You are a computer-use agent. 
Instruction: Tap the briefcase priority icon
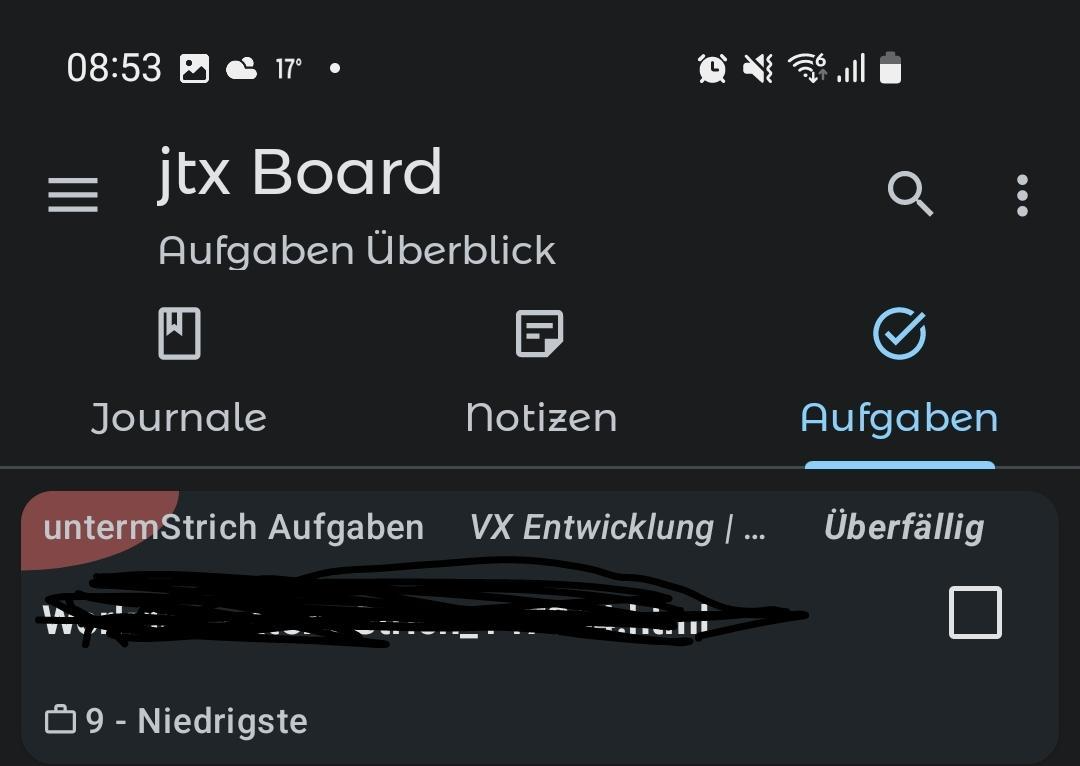click(x=60, y=720)
